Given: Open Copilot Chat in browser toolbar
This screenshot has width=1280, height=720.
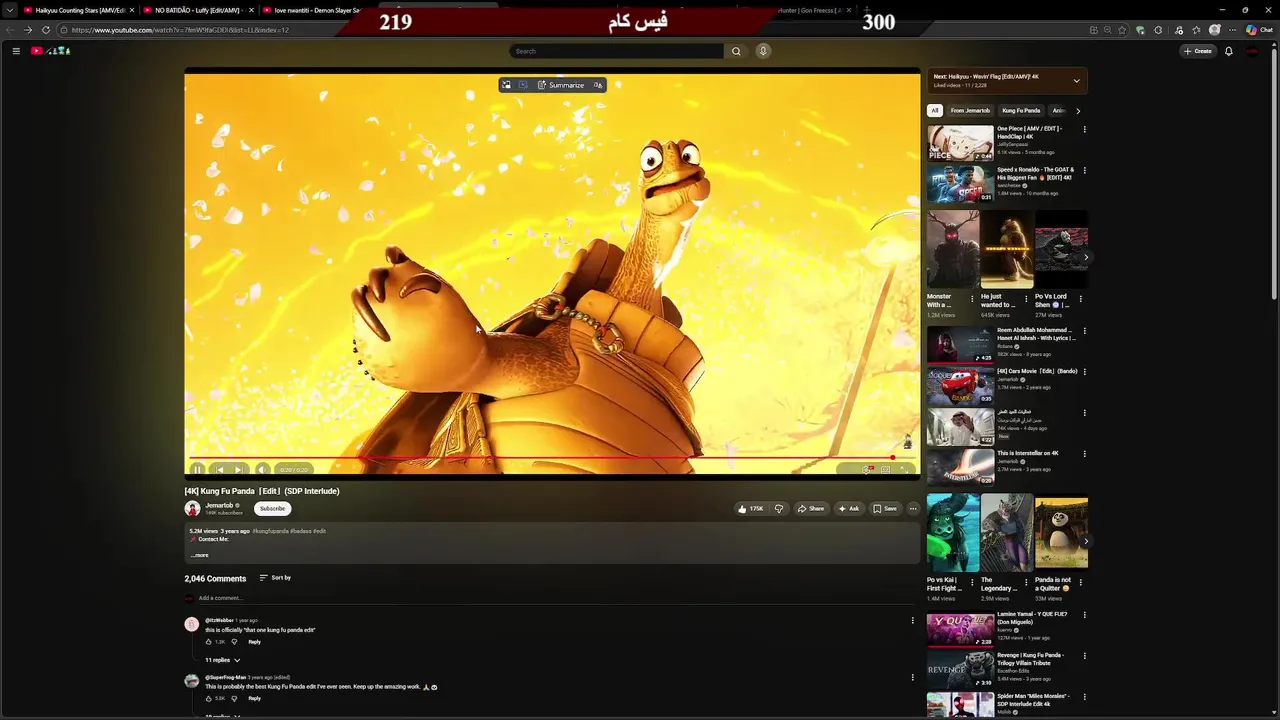Looking at the screenshot, I should point(1259,30).
